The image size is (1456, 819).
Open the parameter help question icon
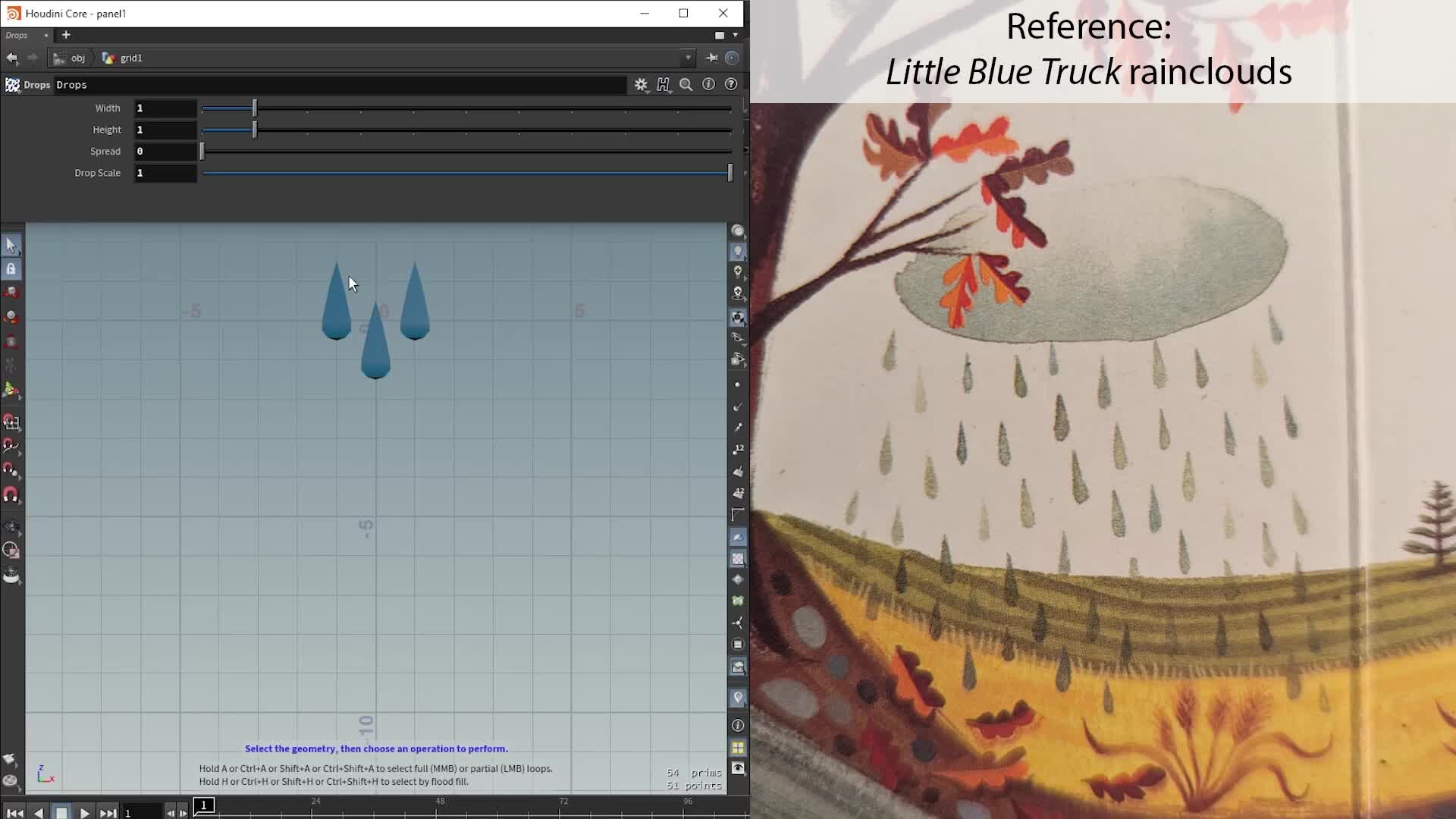(x=731, y=85)
